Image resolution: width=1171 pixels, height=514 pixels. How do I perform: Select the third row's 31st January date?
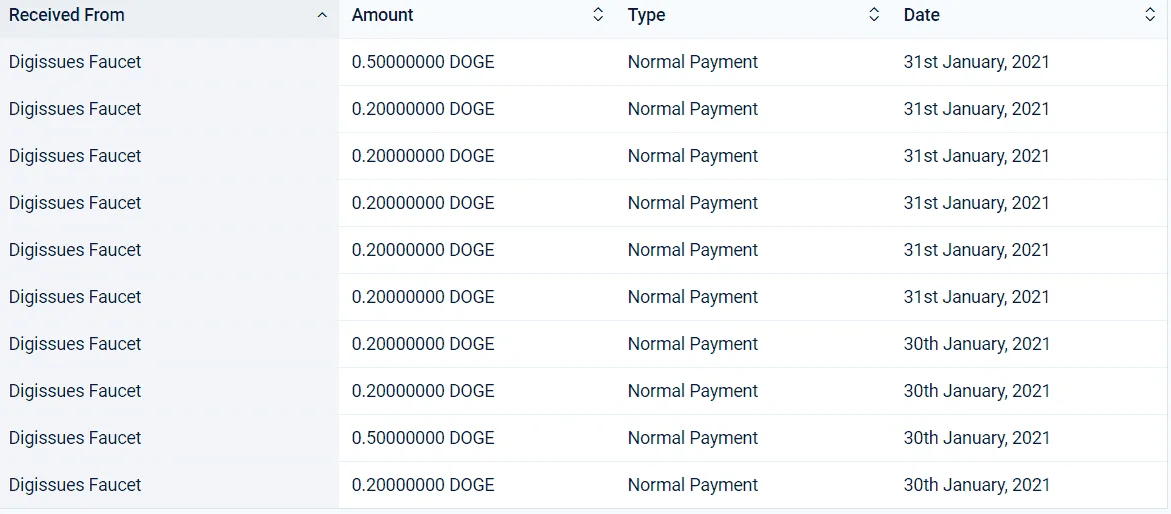(976, 156)
